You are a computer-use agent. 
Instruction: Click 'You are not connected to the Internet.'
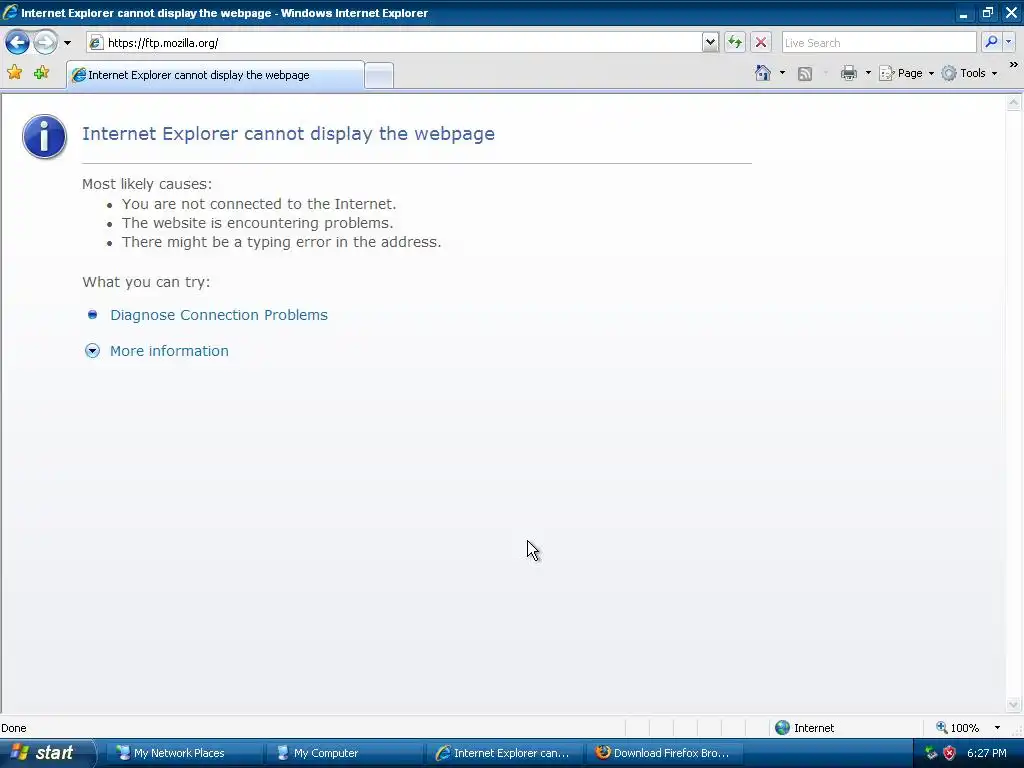[259, 204]
